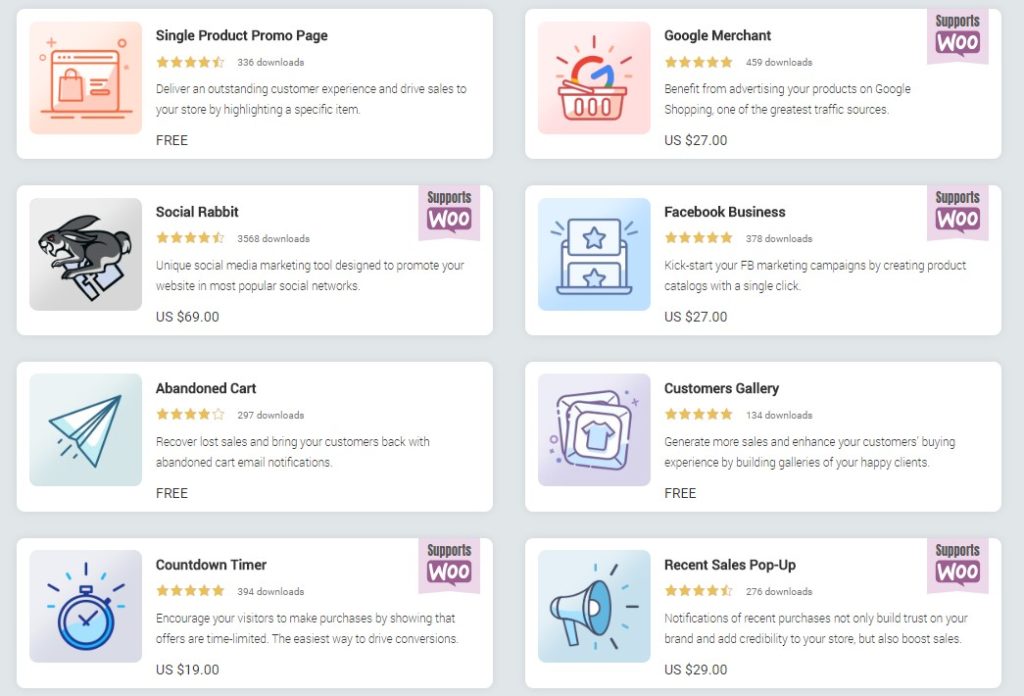Viewport: 1024px width, 696px height.
Task: Open the Google Merchant title link
Action: point(717,36)
